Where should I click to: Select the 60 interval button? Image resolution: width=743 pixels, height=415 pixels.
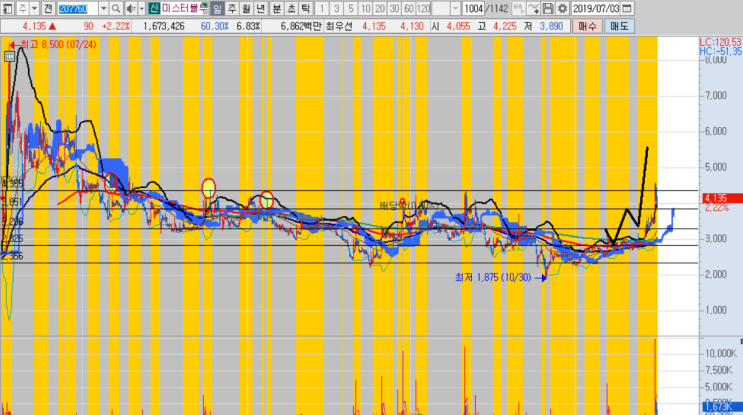(409, 8)
